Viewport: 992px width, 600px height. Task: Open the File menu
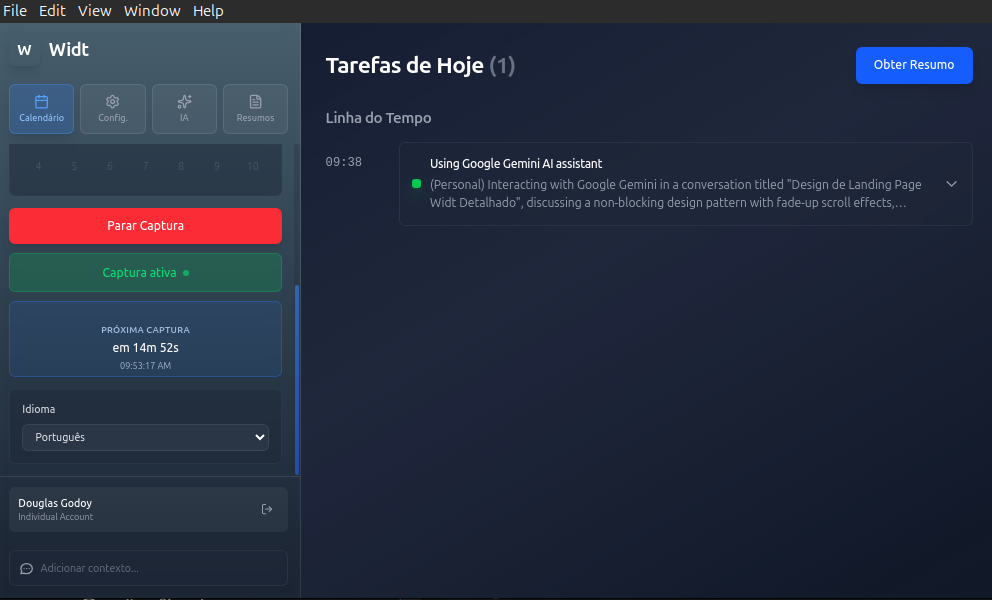pyautogui.click(x=15, y=11)
